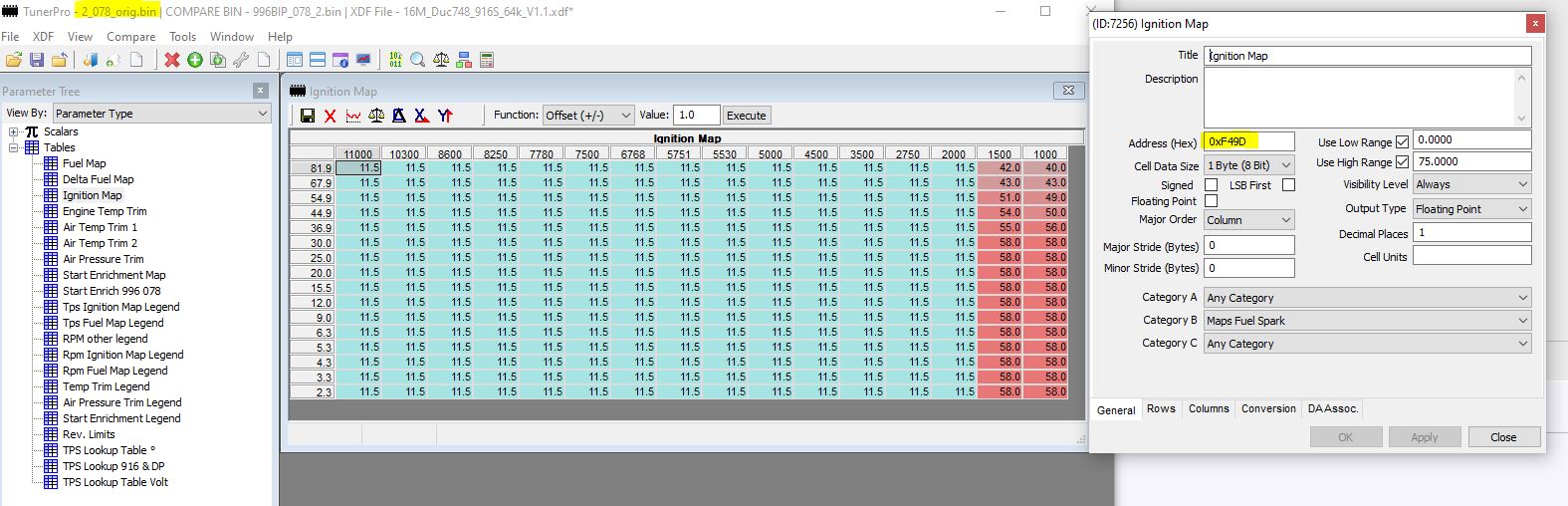
Task: Close the Parameter Tree panel with its x button
Action: coord(261,91)
